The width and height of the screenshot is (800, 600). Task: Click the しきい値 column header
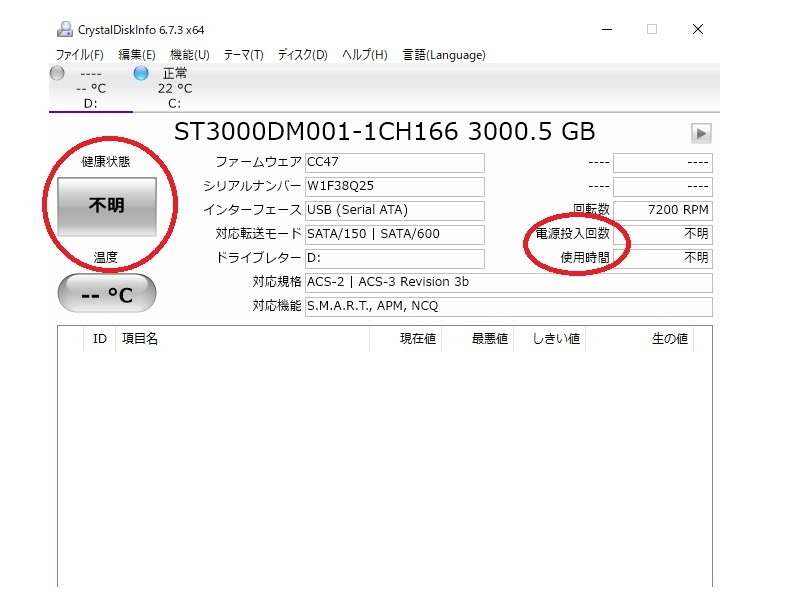[x=549, y=339]
